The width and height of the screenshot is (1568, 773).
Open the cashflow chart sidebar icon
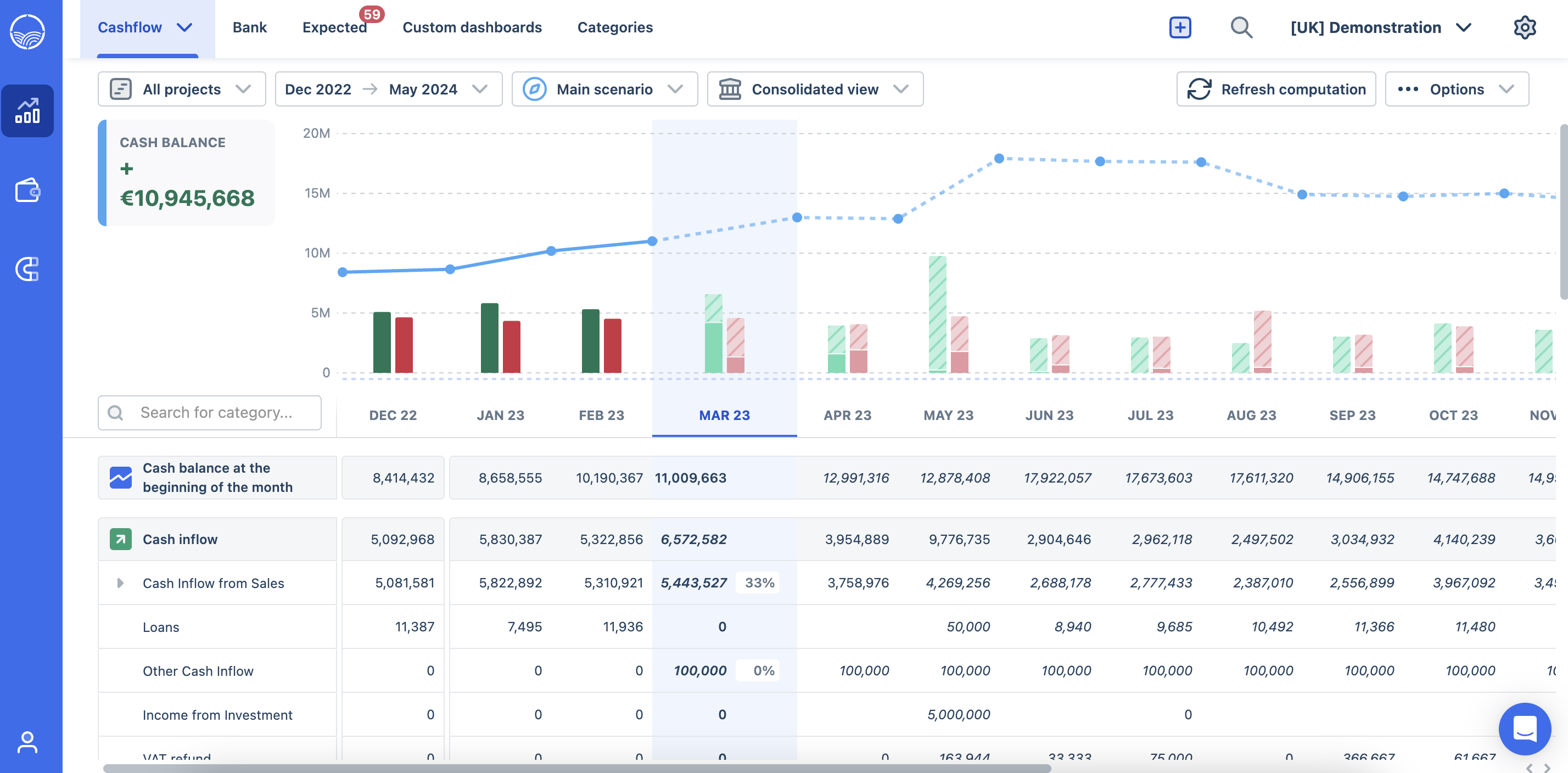27,111
